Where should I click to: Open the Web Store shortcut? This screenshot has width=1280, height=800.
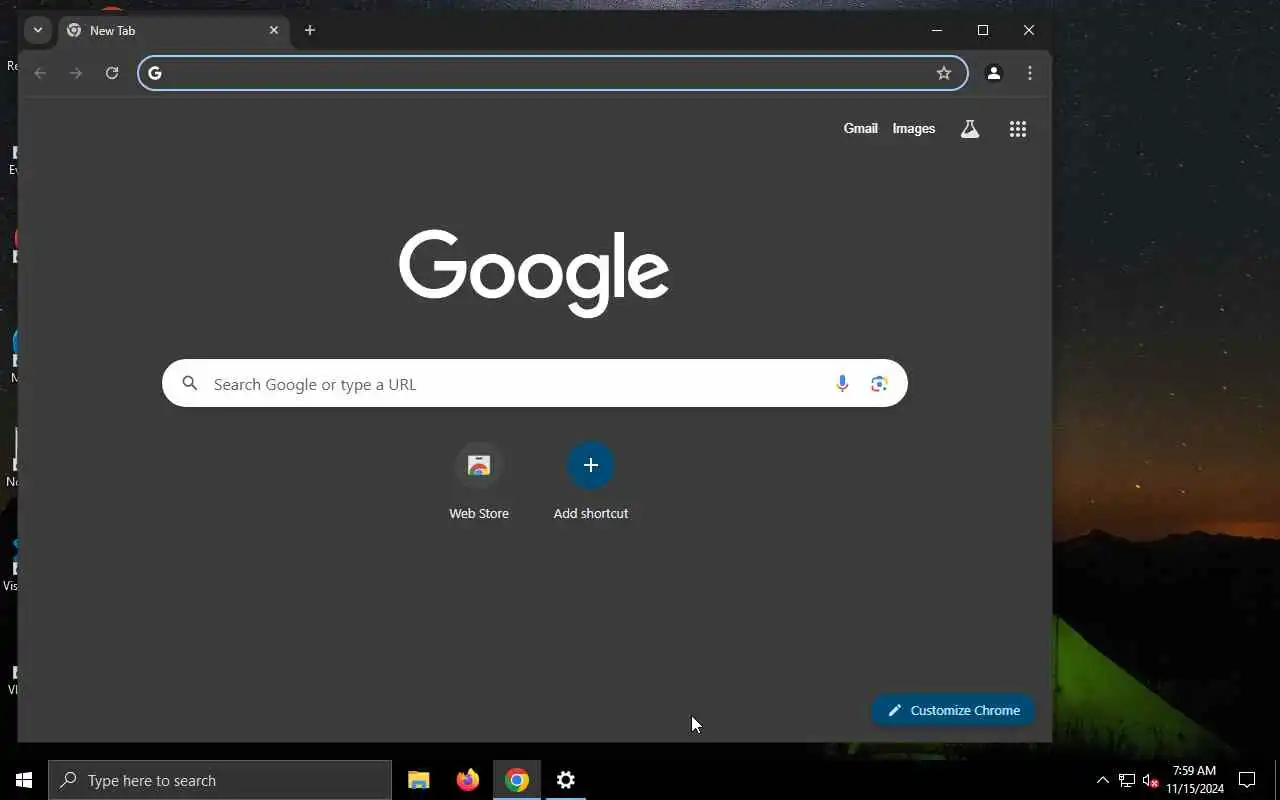479,481
